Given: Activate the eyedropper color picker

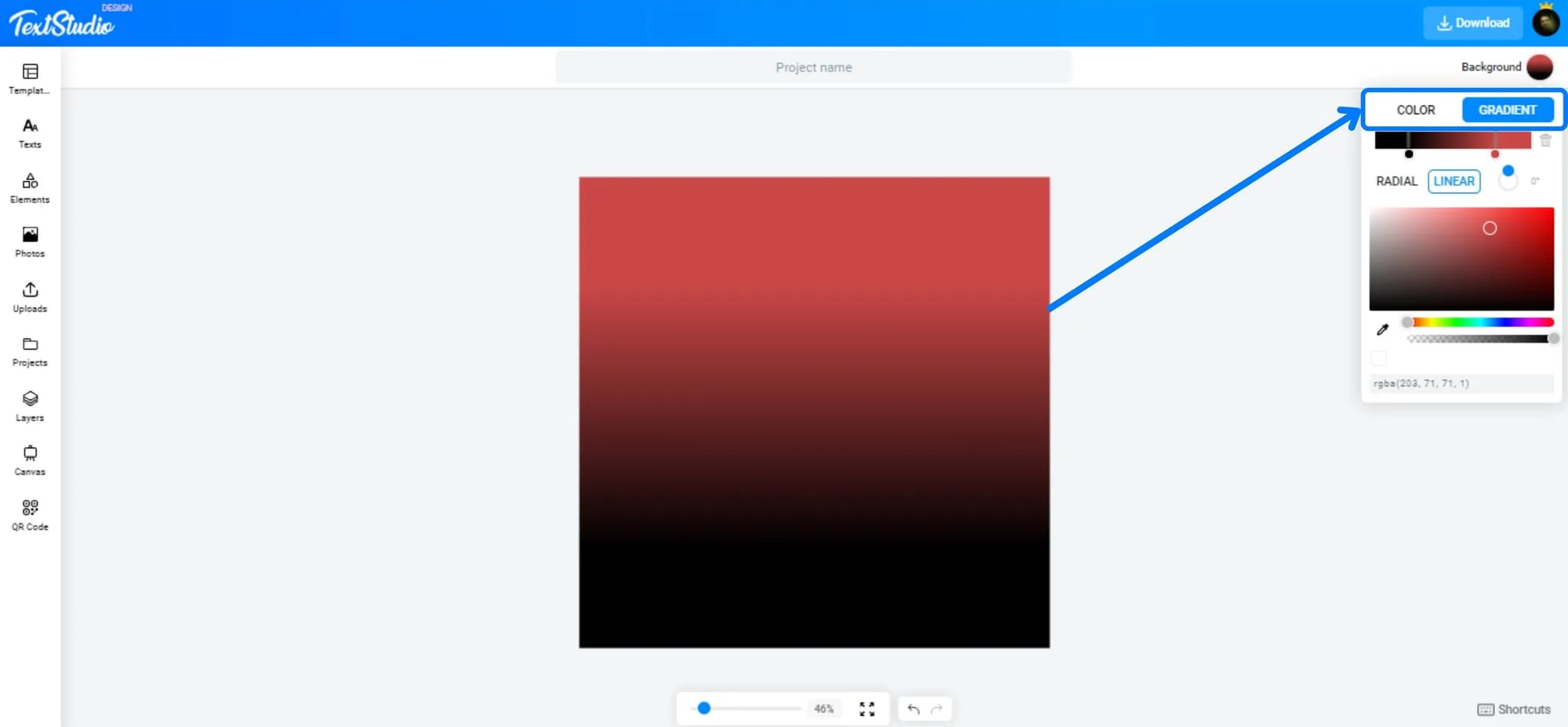Looking at the screenshot, I should 1383,329.
